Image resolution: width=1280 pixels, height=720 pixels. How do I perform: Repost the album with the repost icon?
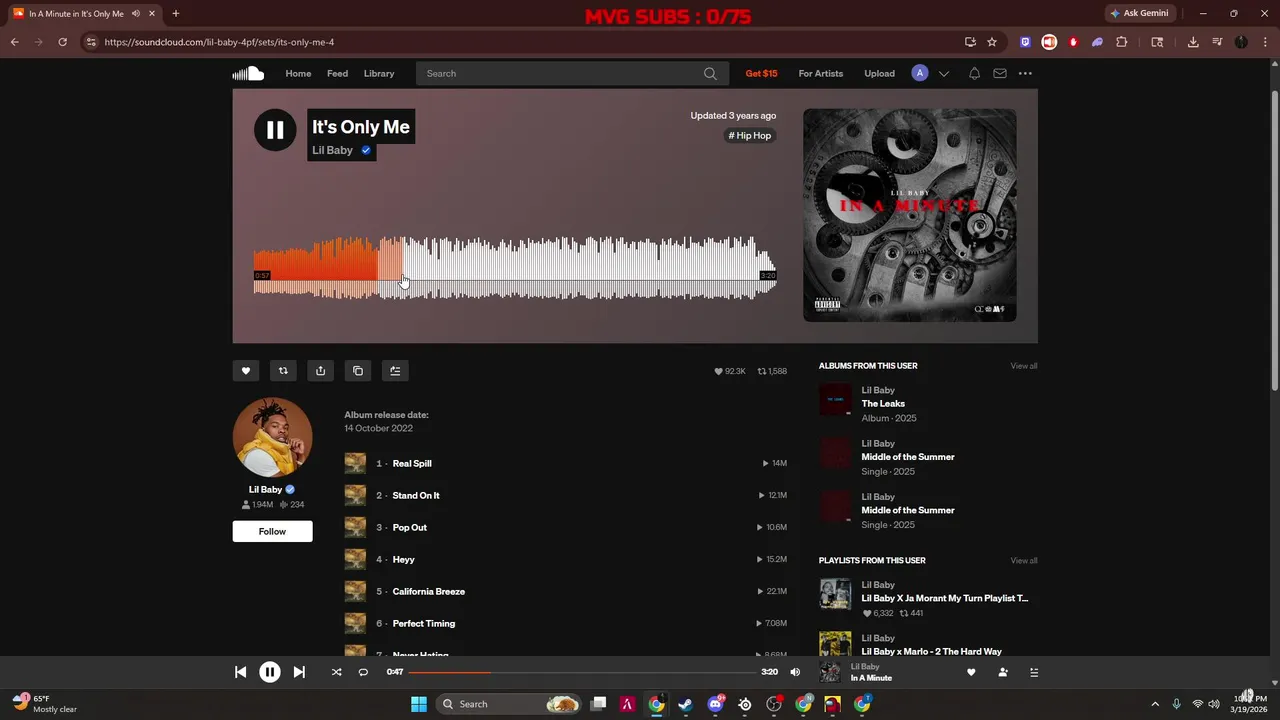283,371
